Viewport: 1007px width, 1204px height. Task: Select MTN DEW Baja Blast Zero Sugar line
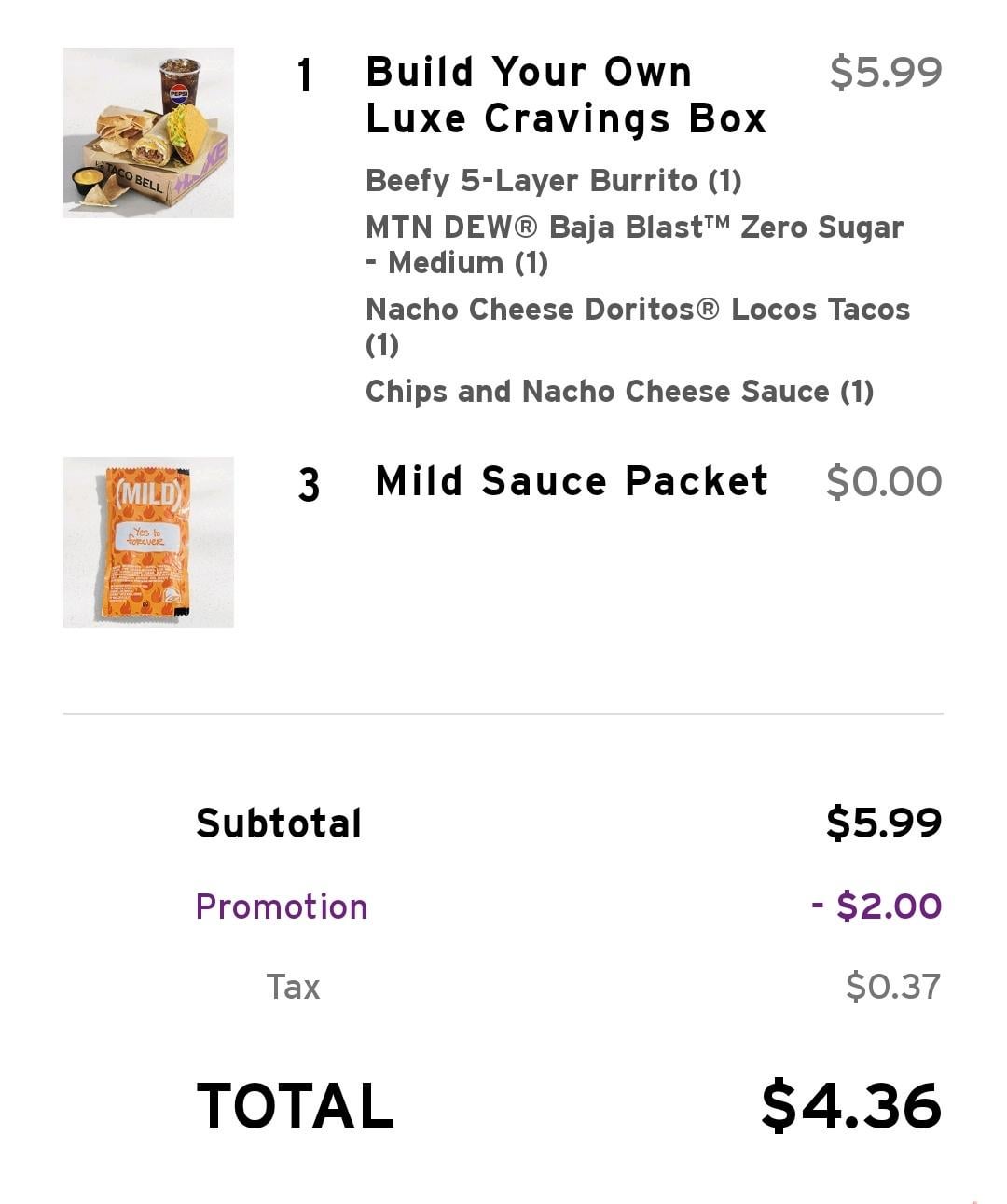coord(634,244)
